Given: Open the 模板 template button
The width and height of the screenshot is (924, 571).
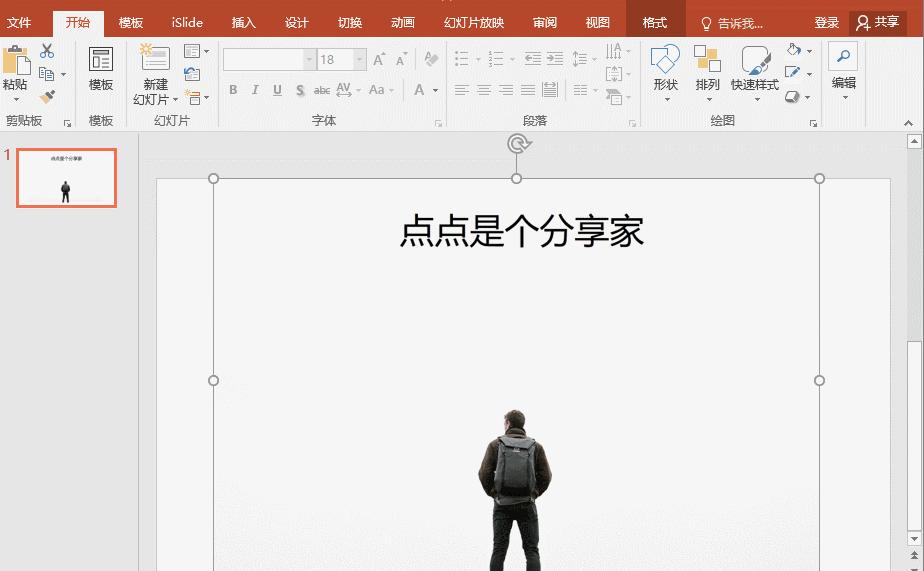Looking at the screenshot, I should (101, 69).
